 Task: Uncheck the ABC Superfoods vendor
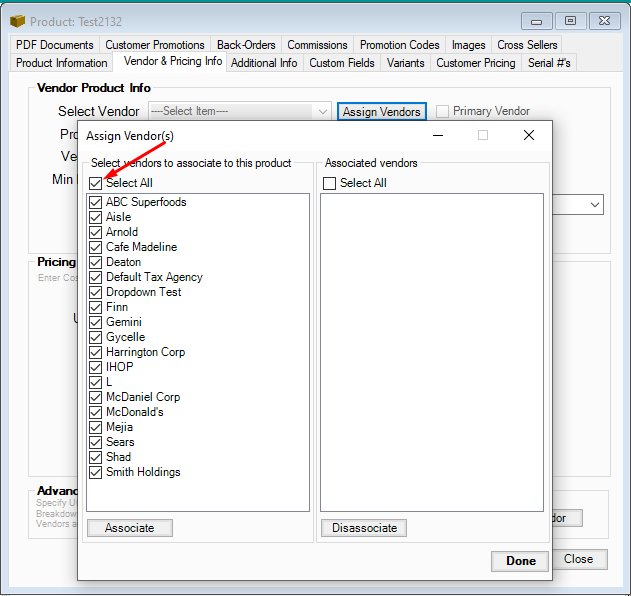click(x=96, y=202)
